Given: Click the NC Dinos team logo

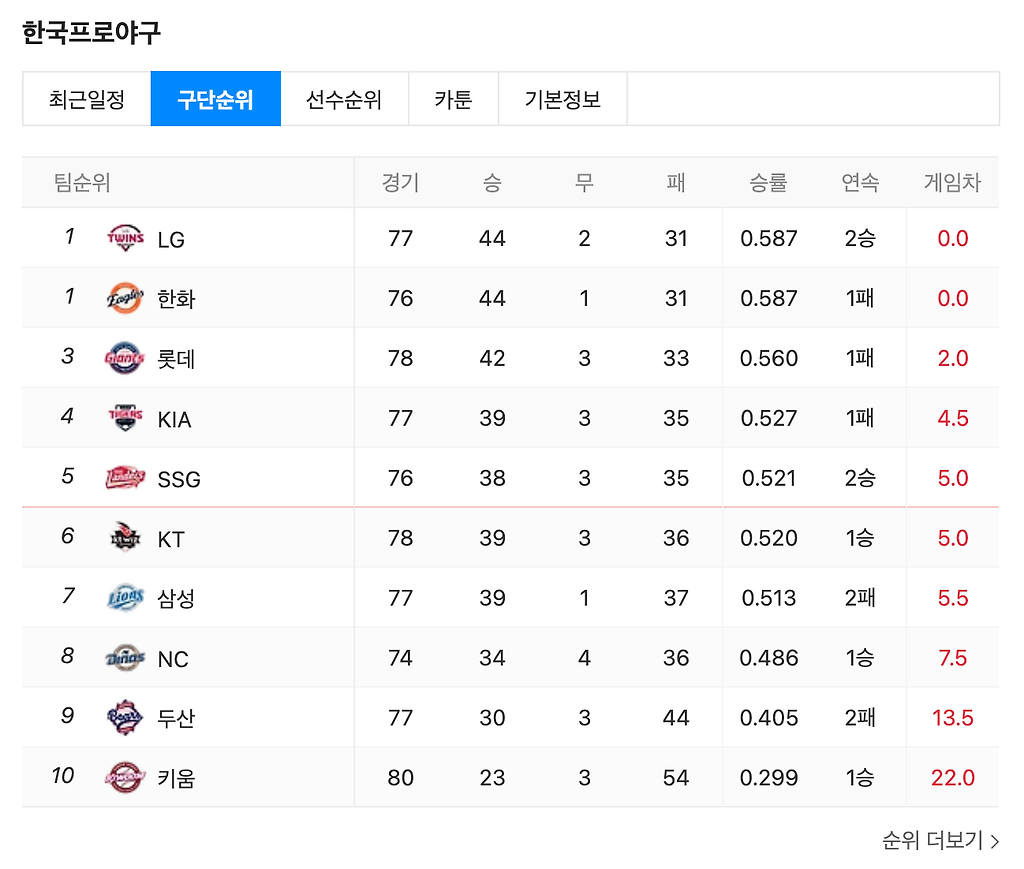Looking at the screenshot, I should click(125, 657).
